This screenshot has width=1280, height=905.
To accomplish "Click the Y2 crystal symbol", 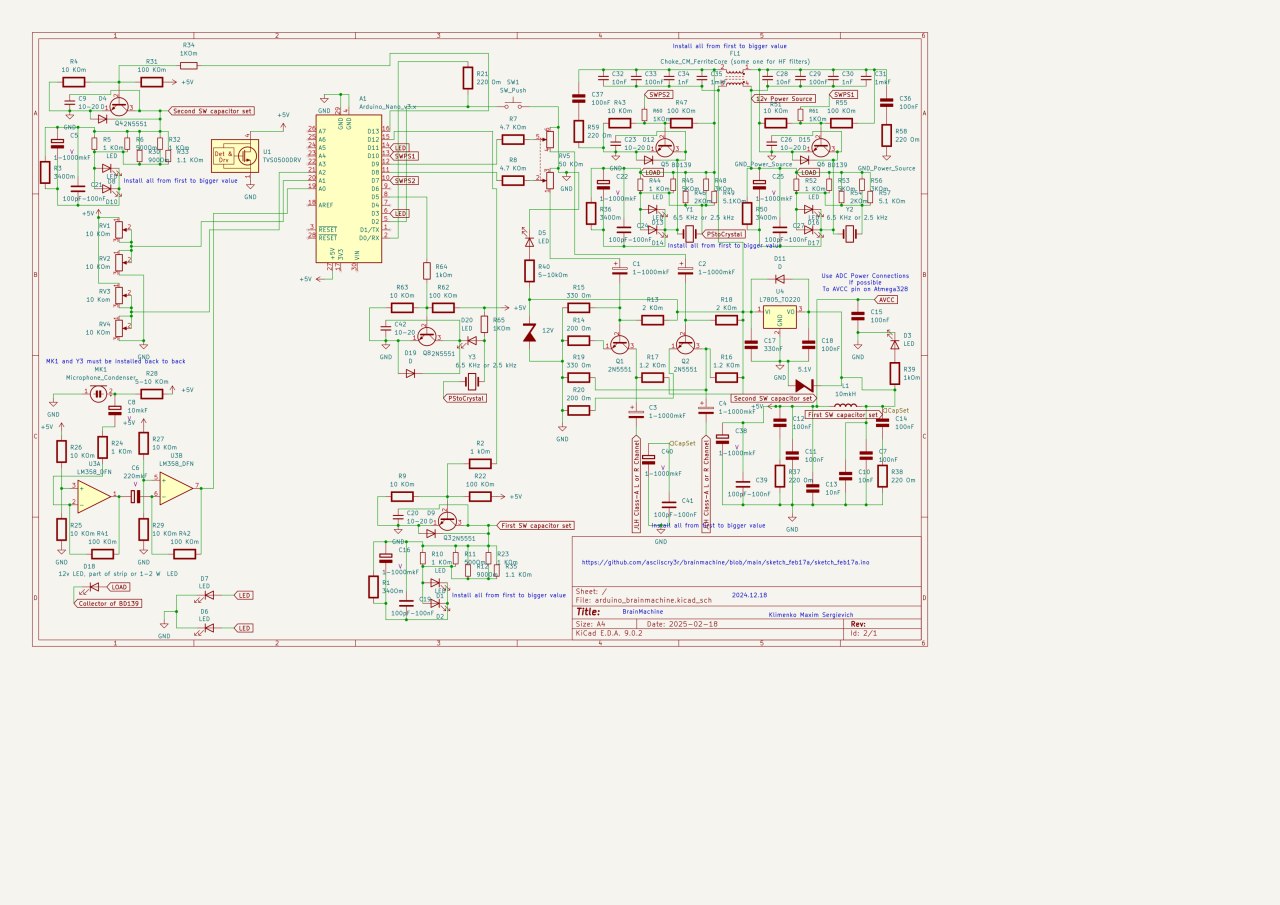I will (x=849, y=232).
